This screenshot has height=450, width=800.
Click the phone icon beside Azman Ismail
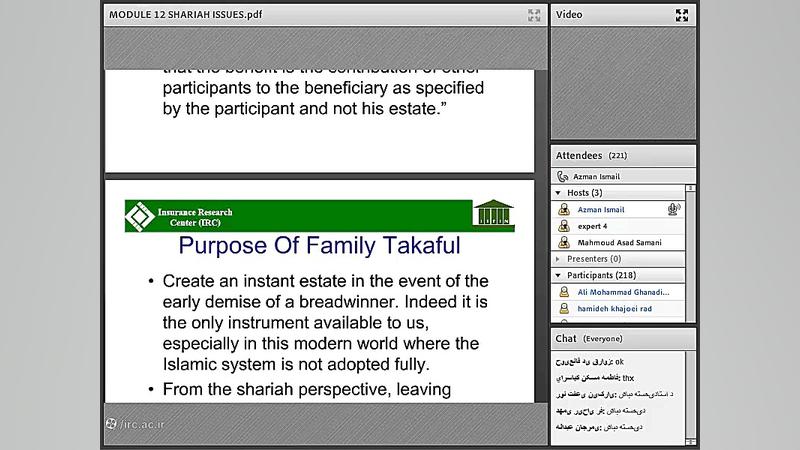(x=562, y=177)
